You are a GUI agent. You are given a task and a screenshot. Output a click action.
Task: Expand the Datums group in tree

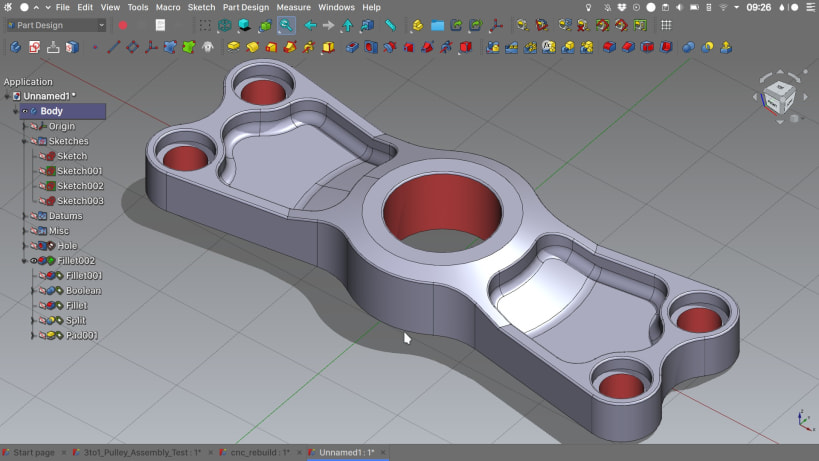point(24,216)
